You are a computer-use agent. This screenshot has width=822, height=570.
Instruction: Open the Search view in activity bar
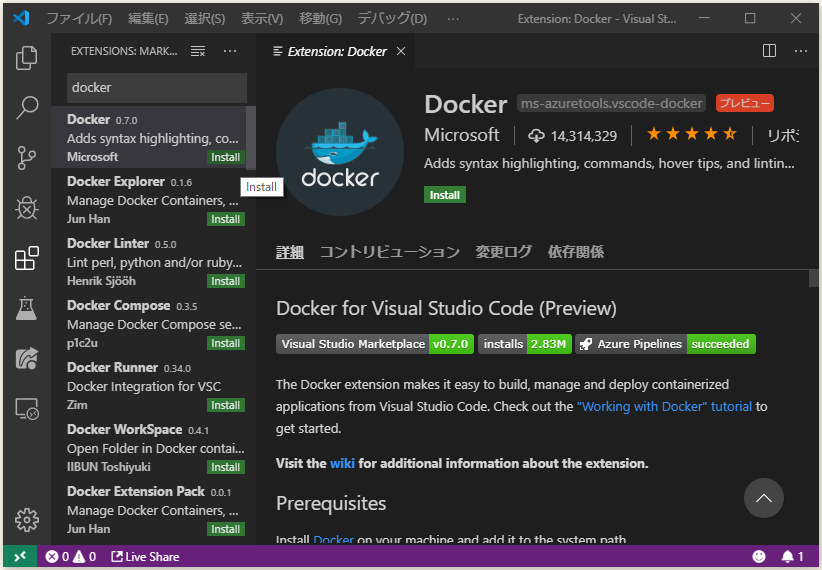pos(26,107)
